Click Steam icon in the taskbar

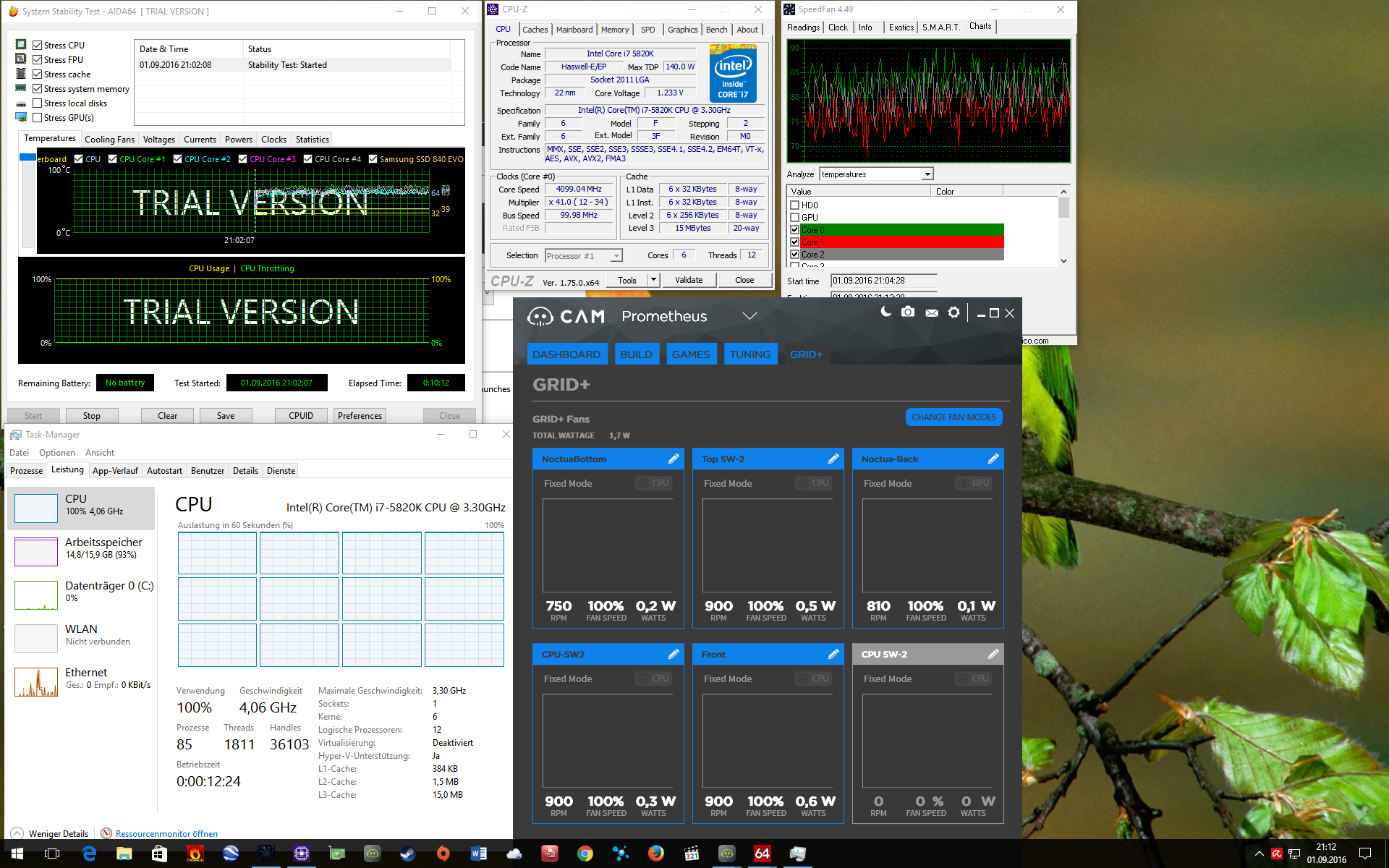pos(408,854)
